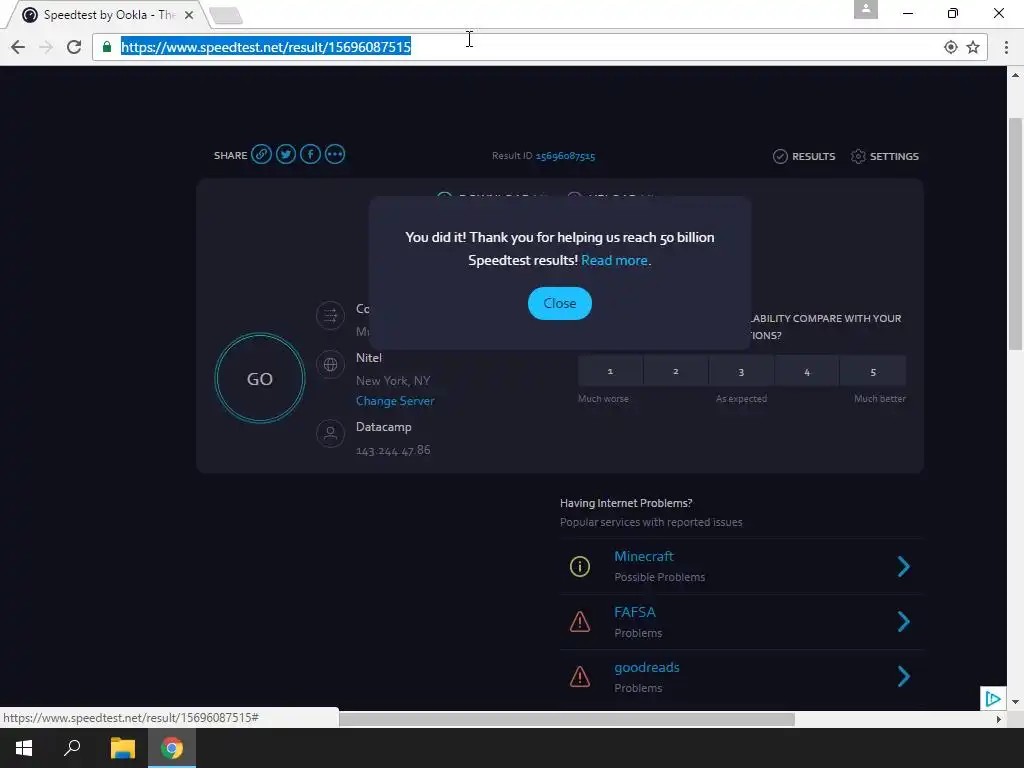Click Chrome icon in taskbar

172,748
